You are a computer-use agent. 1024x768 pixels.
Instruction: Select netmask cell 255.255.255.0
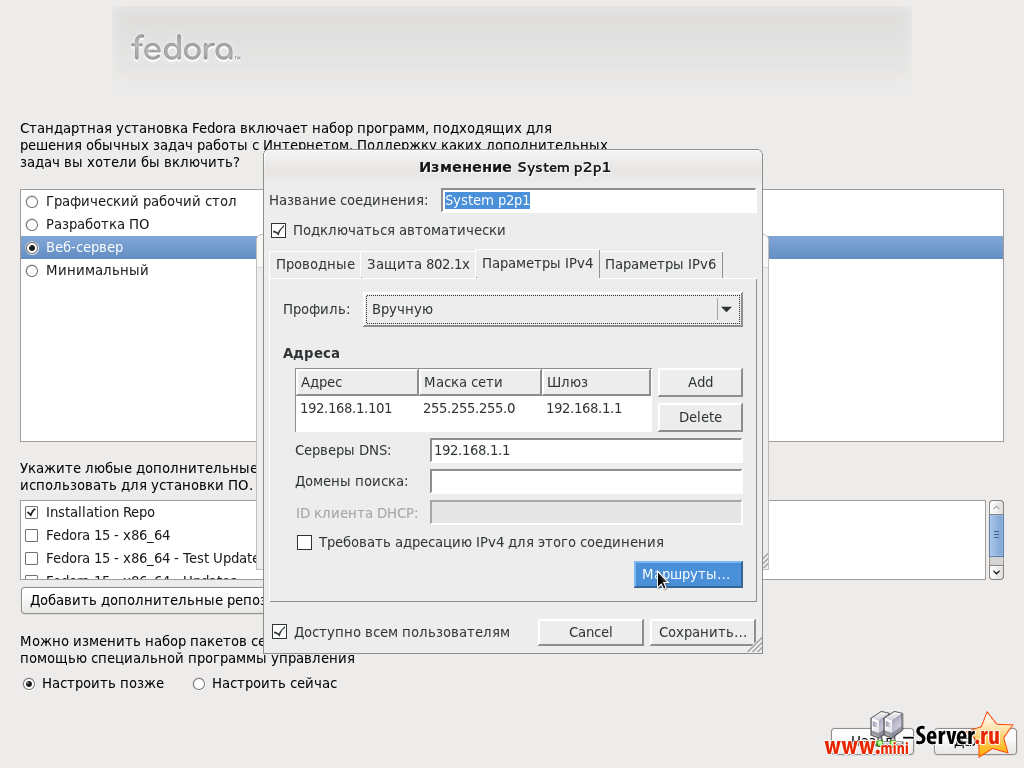469,409
